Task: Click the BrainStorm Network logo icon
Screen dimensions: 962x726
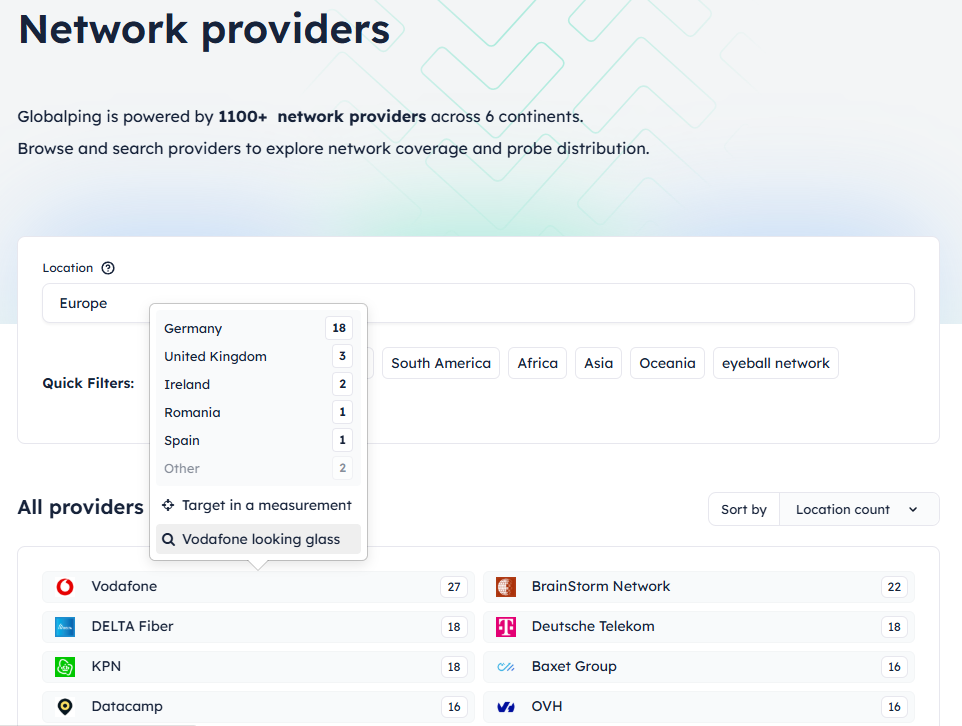Action: (x=506, y=587)
